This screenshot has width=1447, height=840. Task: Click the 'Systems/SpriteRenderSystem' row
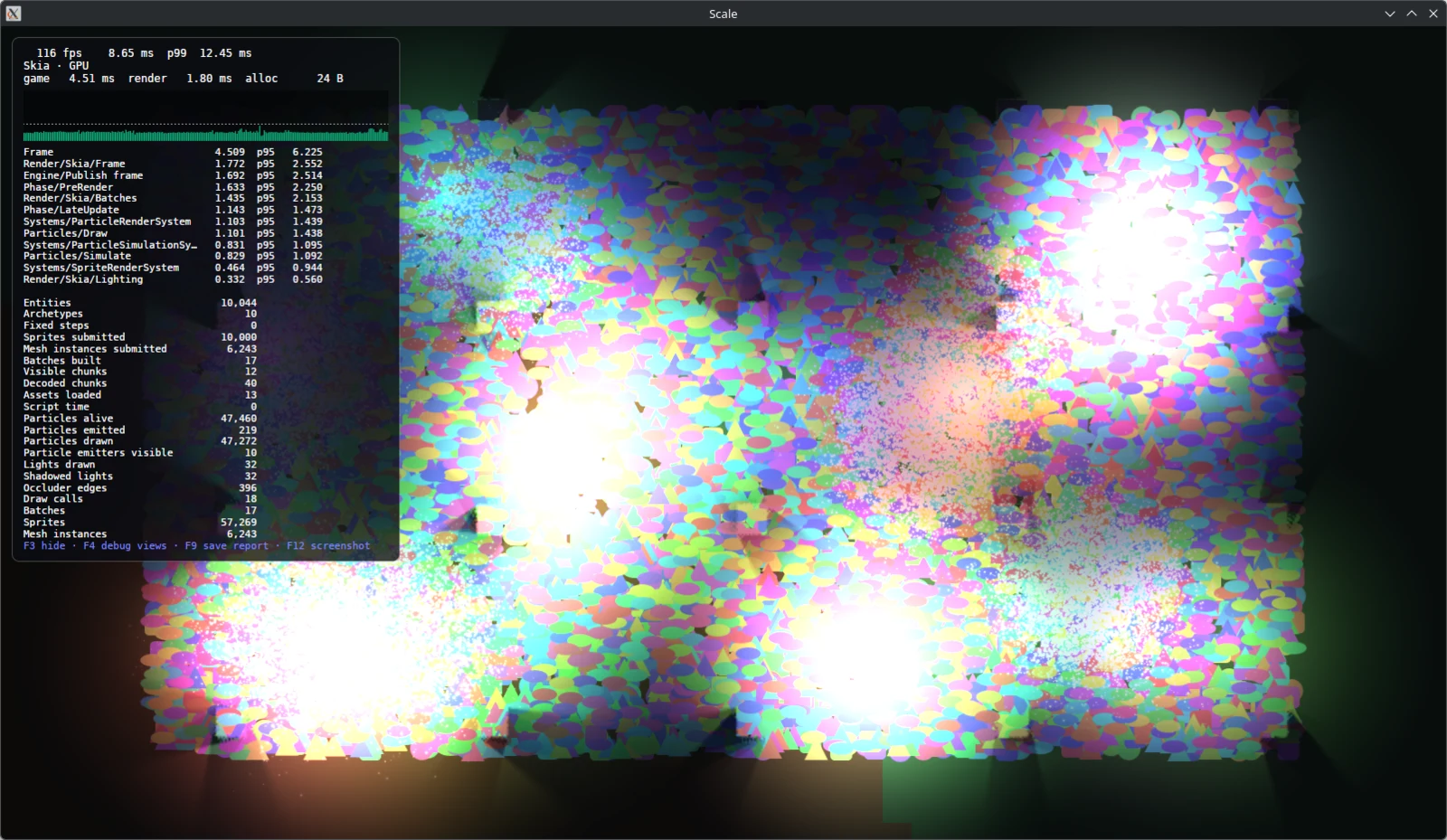[173, 268]
